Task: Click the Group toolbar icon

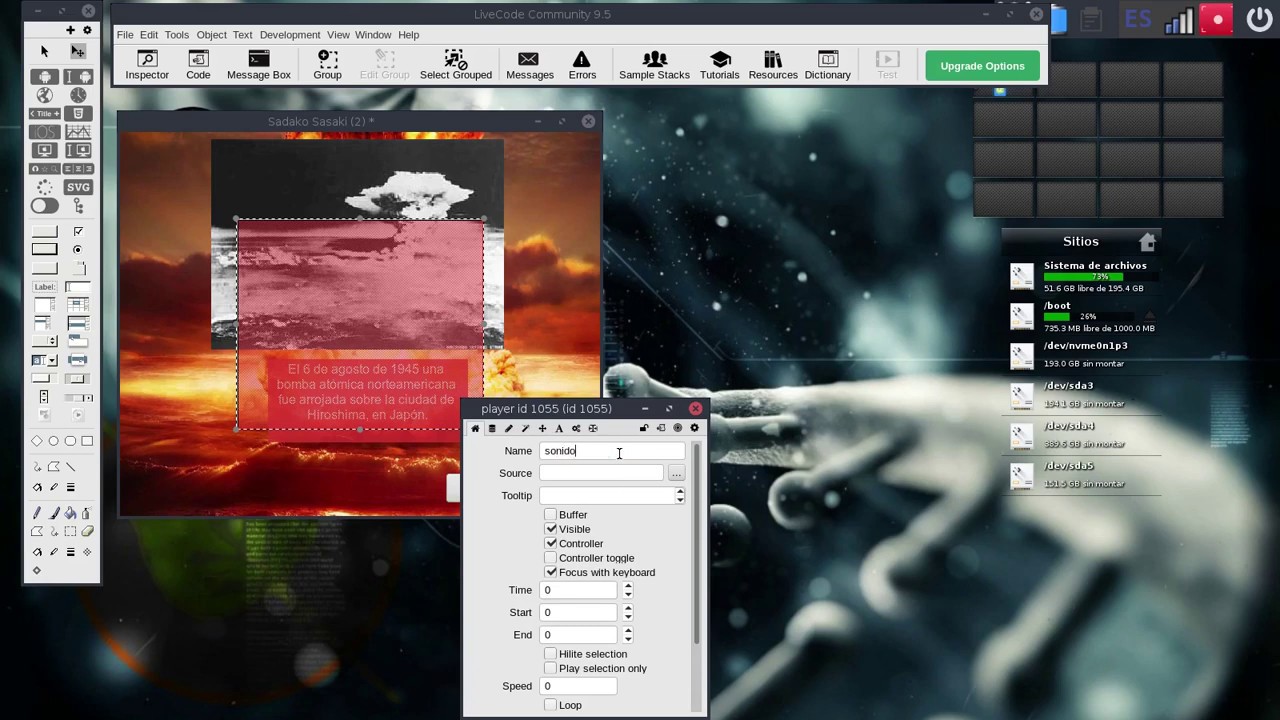Action: coord(327,65)
